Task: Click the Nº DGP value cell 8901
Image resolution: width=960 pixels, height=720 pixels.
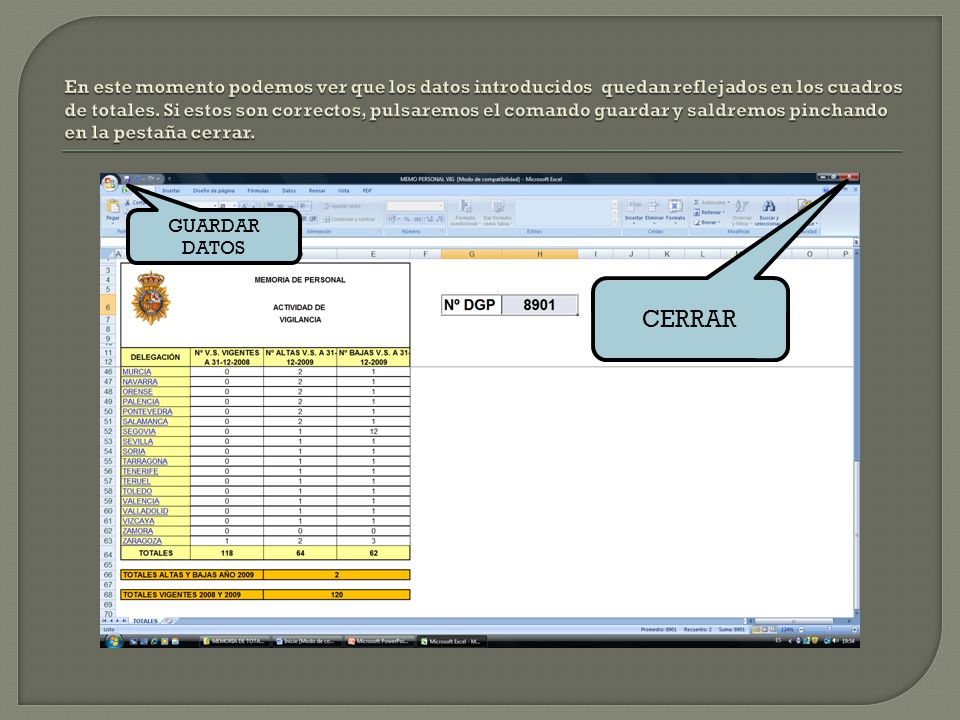Action: 539,305
